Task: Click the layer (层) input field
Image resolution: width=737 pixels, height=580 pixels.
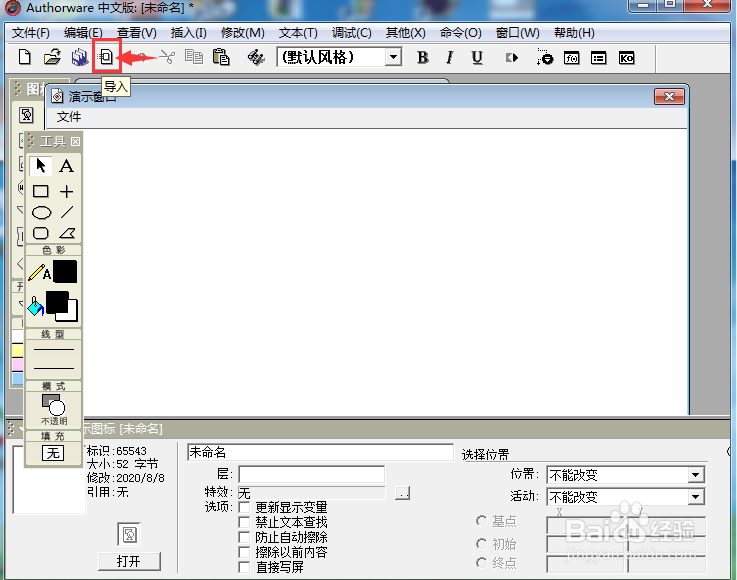Action: click(x=312, y=474)
